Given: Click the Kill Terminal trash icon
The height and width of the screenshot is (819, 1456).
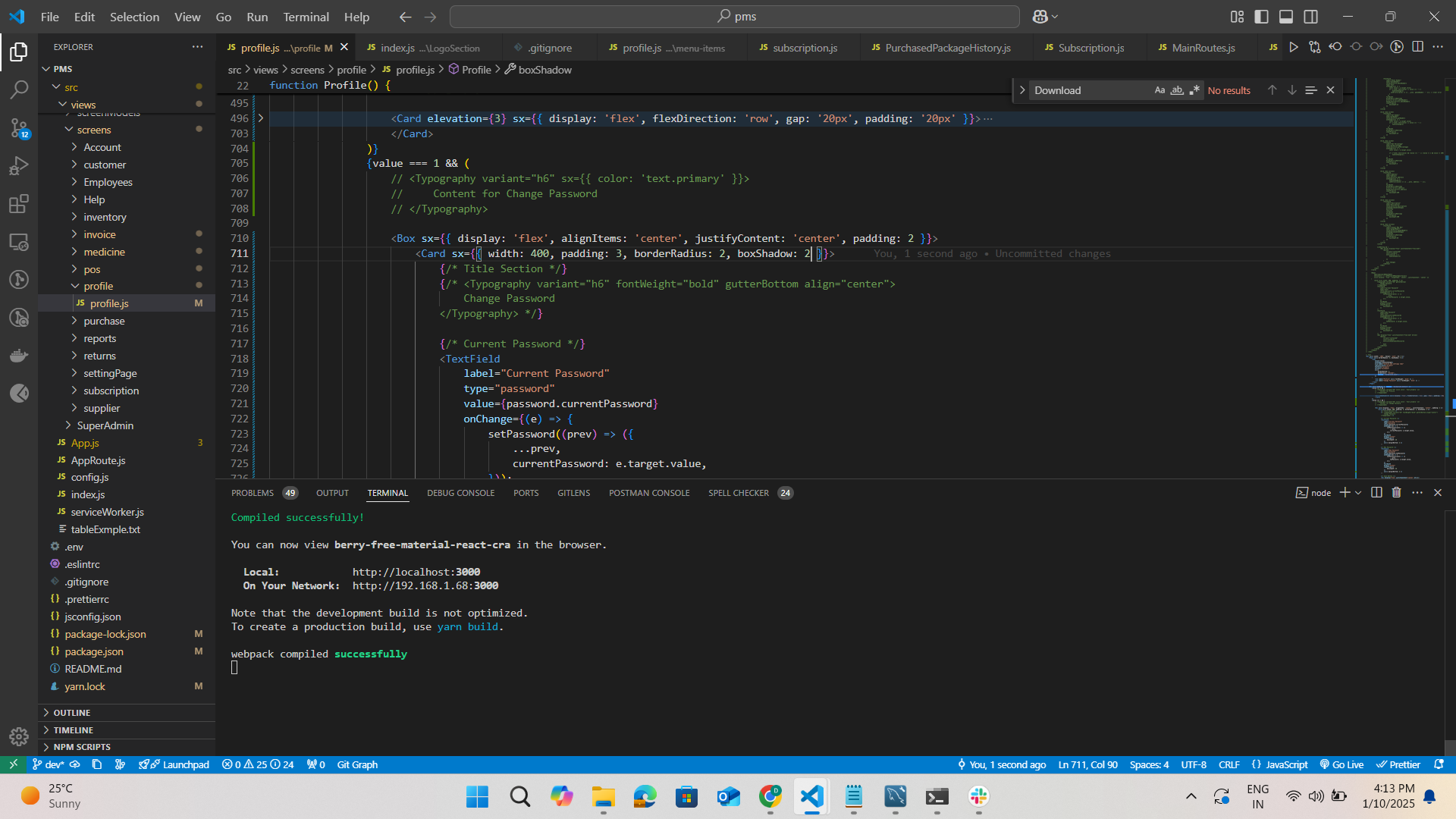Looking at the screenshot, I should click(1396, 493).
